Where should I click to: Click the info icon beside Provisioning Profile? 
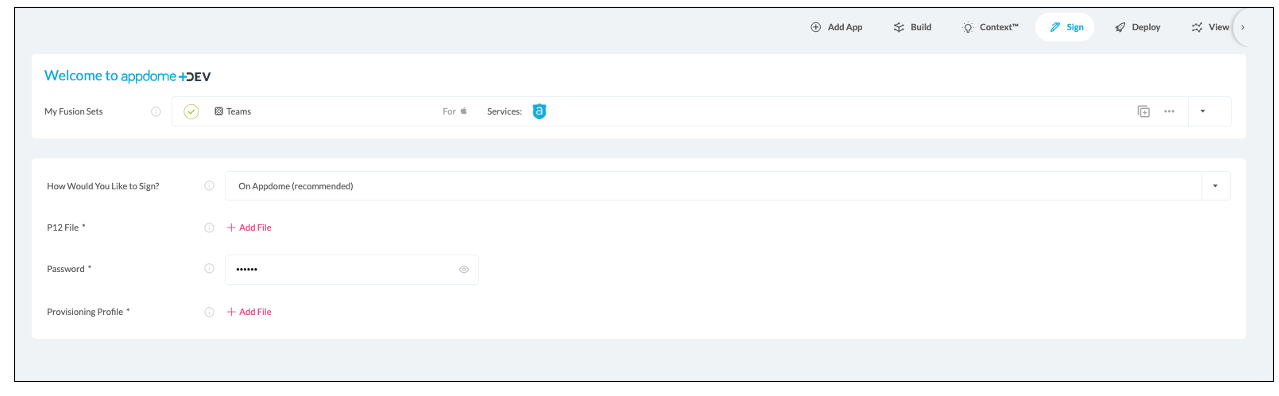coord(209,312)
